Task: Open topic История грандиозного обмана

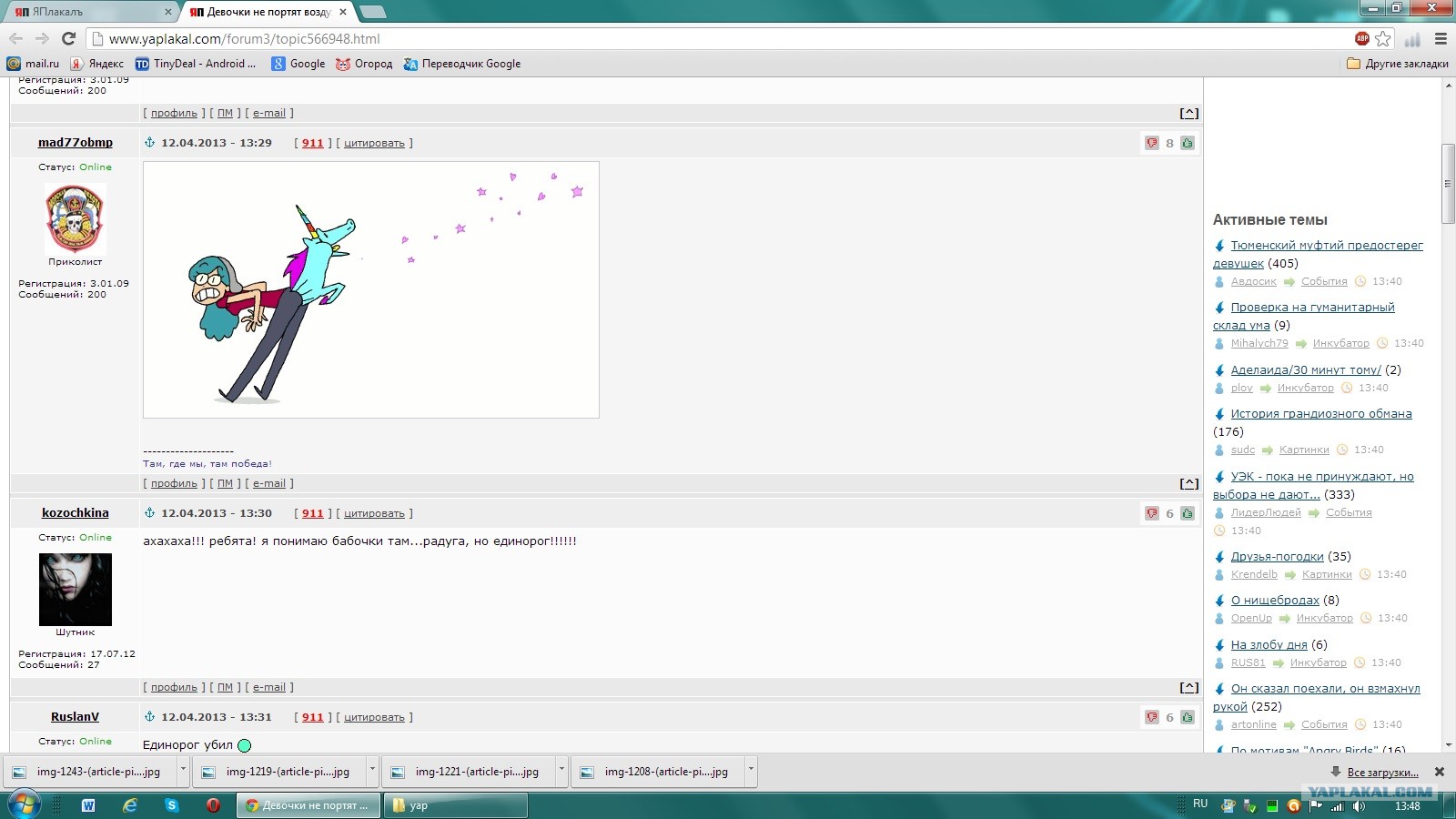Action: [x=1321, y=413]
